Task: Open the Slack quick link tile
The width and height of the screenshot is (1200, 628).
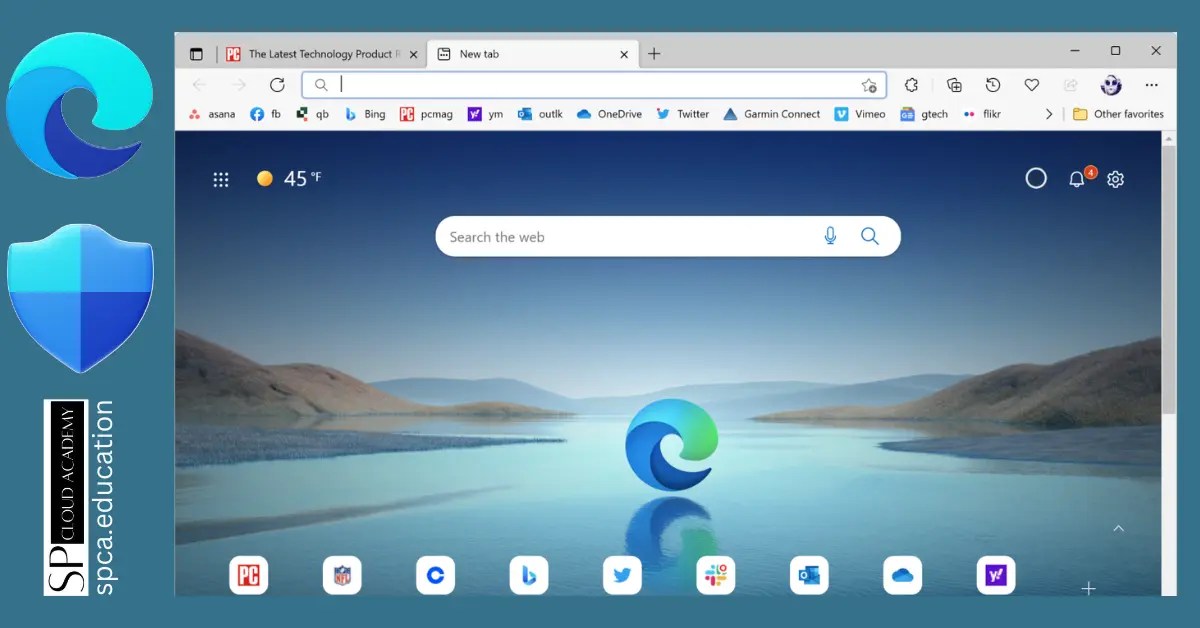Action: [x=715, y=575]
